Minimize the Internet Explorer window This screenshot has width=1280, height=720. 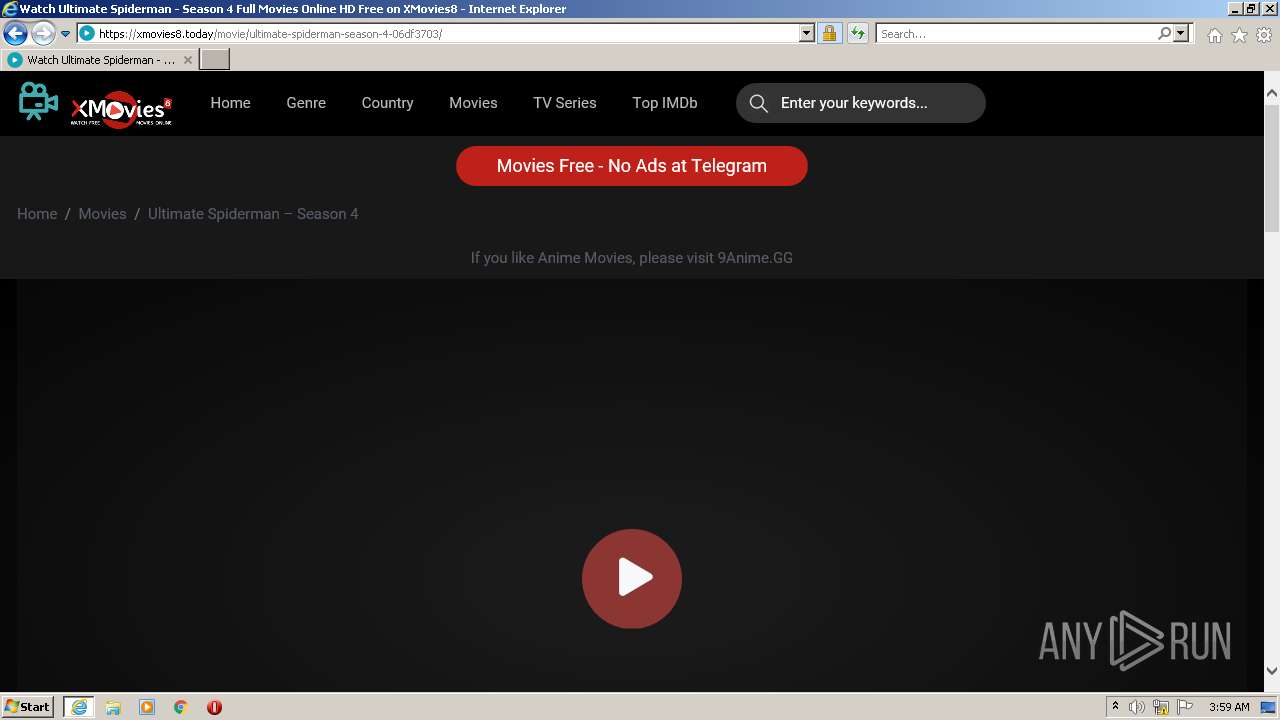(x=1234, y=8)
